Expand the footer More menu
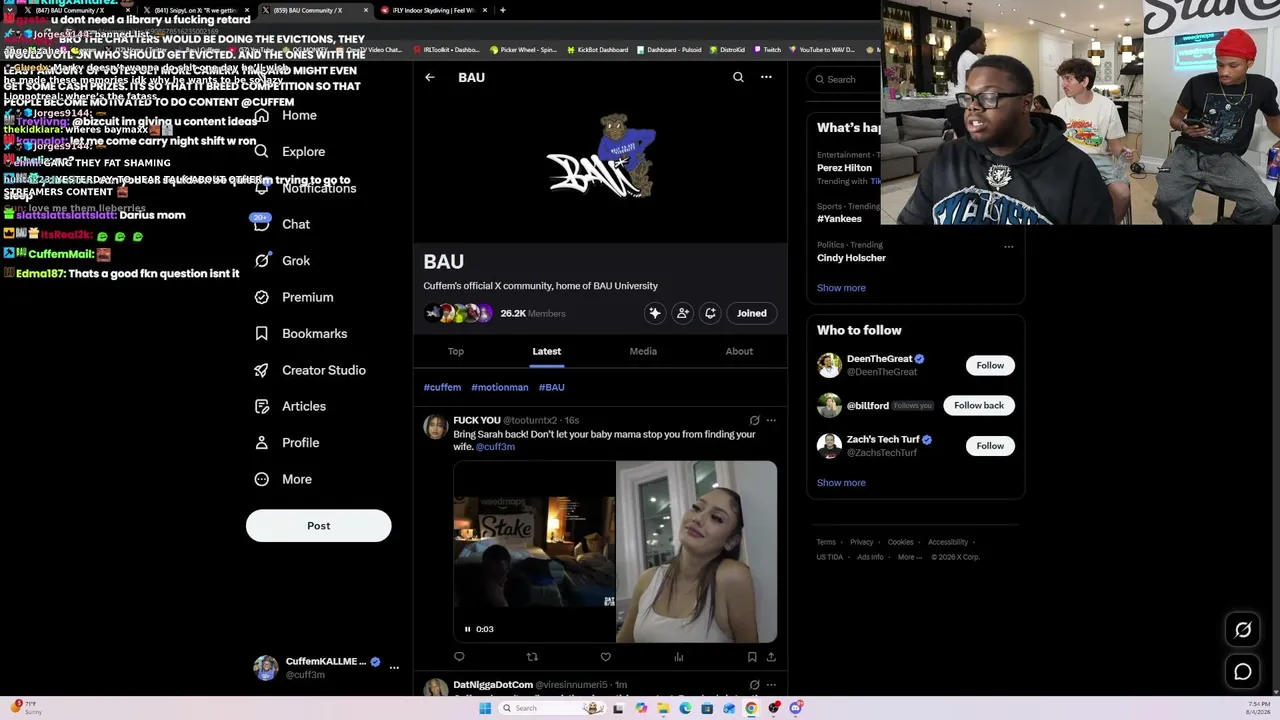The image size is (1280, 720). point(909,557)
